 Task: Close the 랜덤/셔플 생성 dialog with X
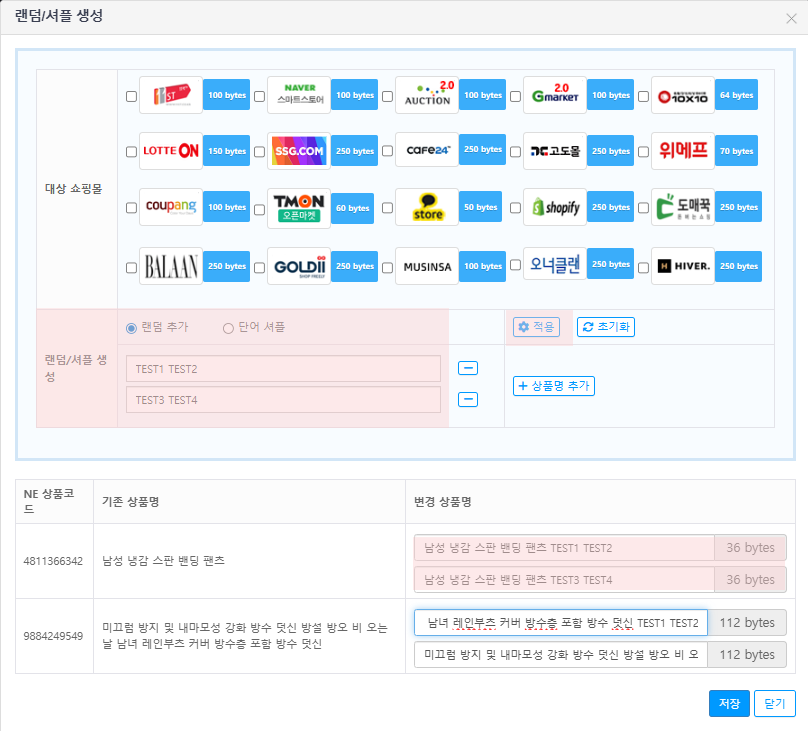point(792,19)
